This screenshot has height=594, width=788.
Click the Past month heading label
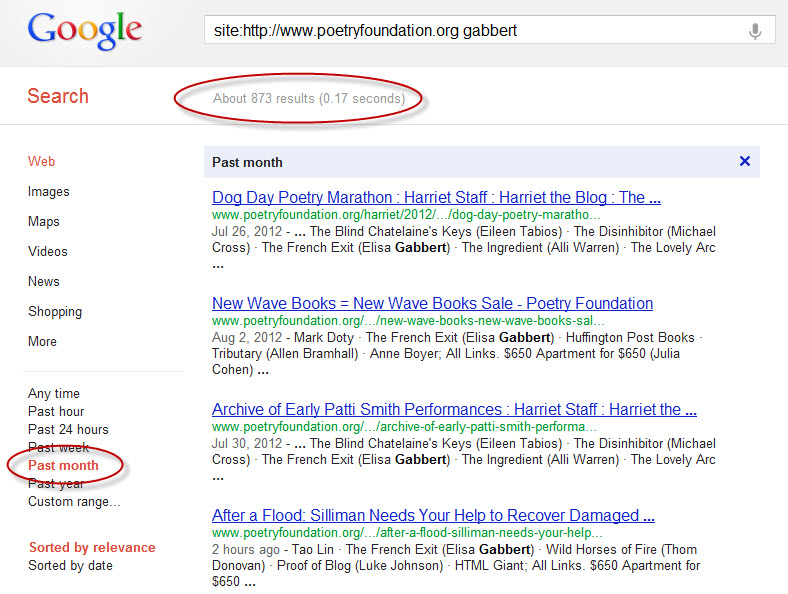[247, 162]
